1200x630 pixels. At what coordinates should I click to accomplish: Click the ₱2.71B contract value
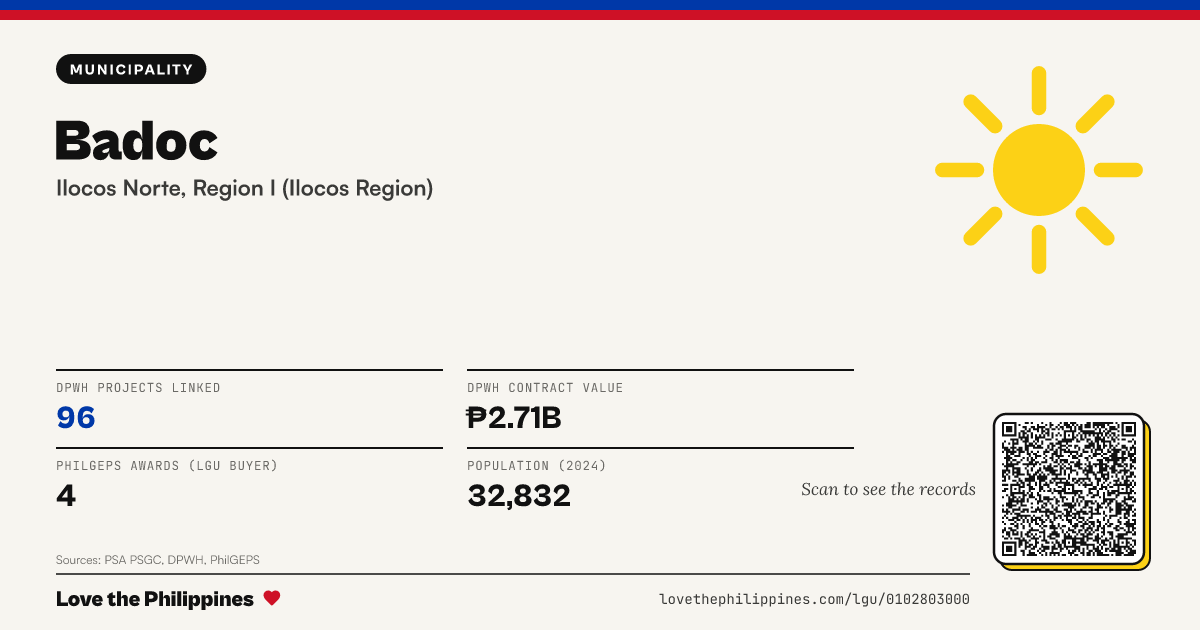click(514, 418)
